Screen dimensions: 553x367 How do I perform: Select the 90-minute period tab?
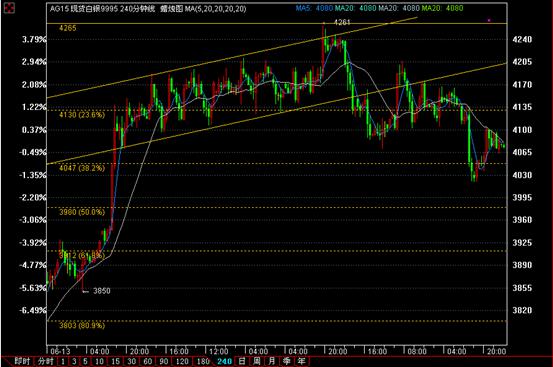pyautogui.click(x=164, y=361)
